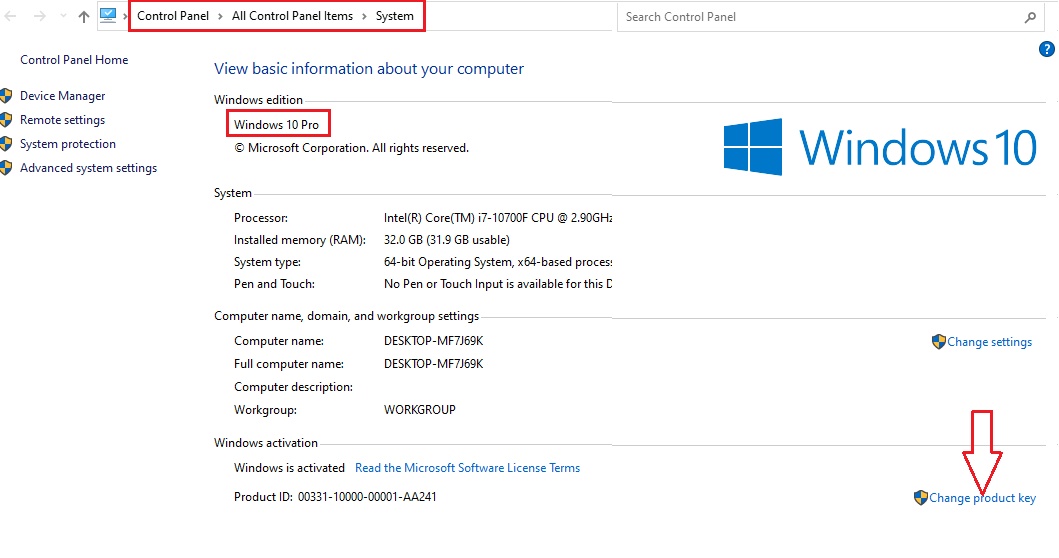Open Device Manager link
Viewport: 1059px width, 558px height.
tap(63, 96)
